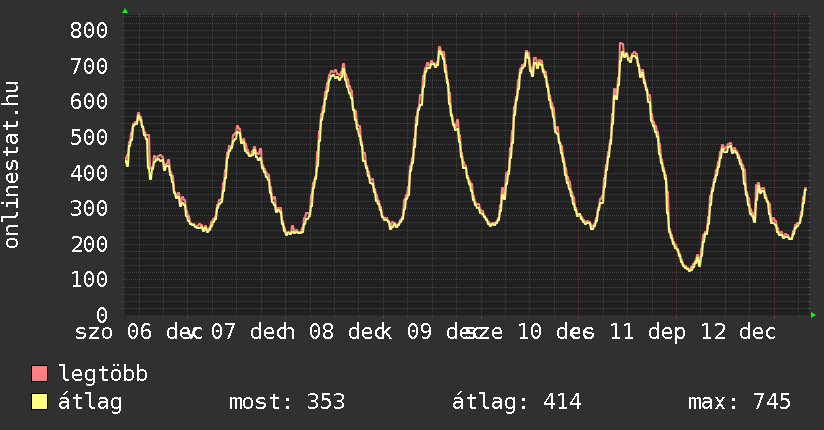Select the átlag legend label beside yellow swatch
The width and height of the screenshot is (824, 430).
click(x=90, y=403)
